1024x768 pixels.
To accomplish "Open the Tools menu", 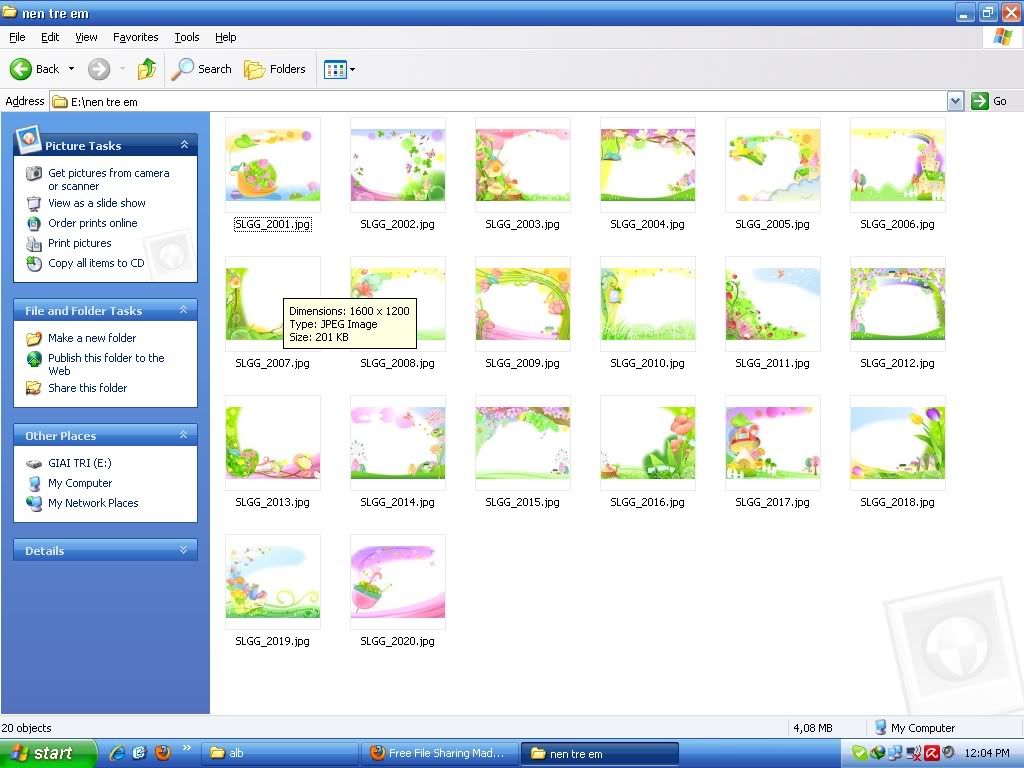I will [x=187, y=37].
